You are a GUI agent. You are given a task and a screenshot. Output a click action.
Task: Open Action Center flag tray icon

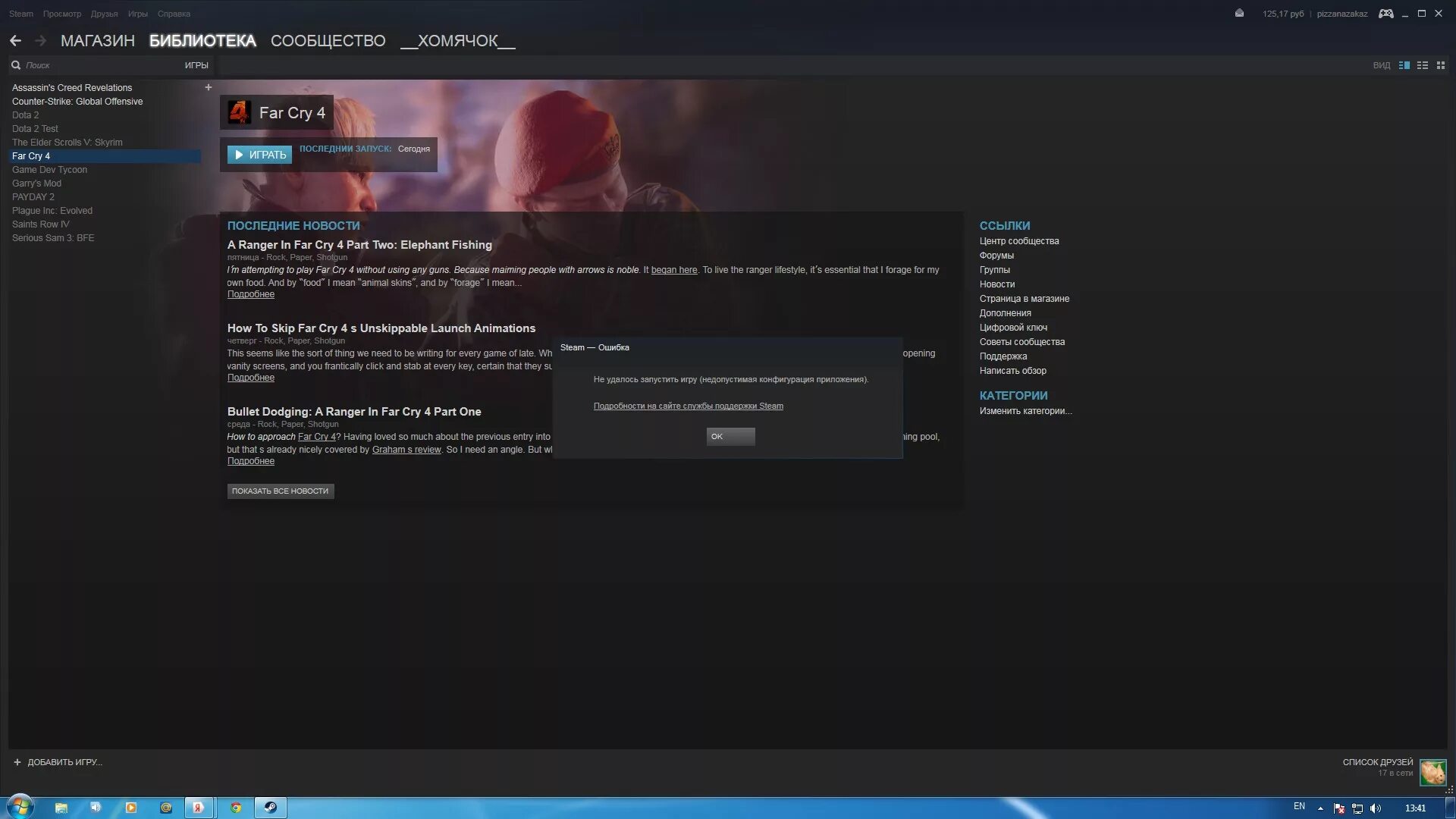(x=1339, y=808)
